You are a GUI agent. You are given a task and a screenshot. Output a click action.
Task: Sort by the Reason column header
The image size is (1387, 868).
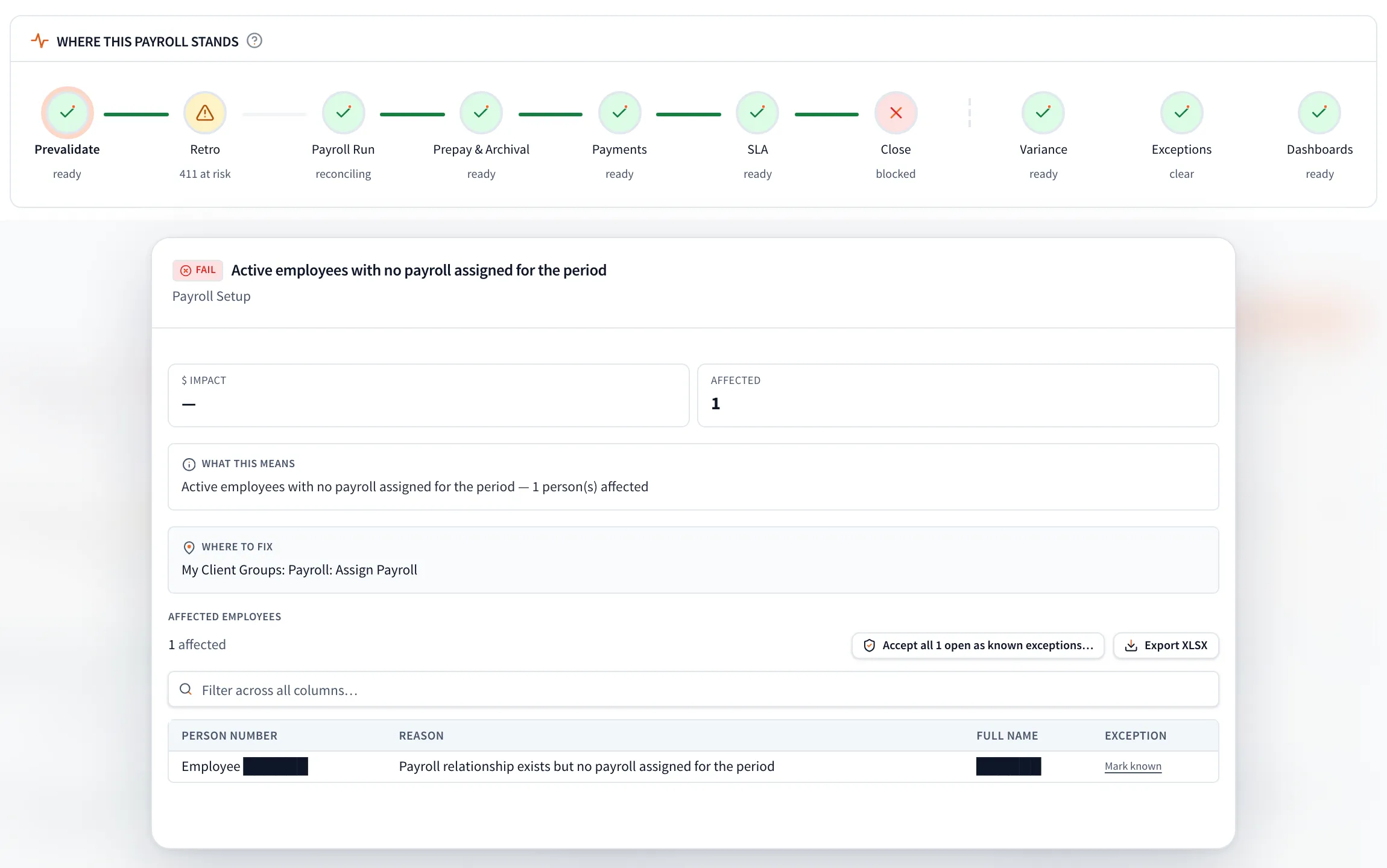pyautogui.click(x=421, y=735)
